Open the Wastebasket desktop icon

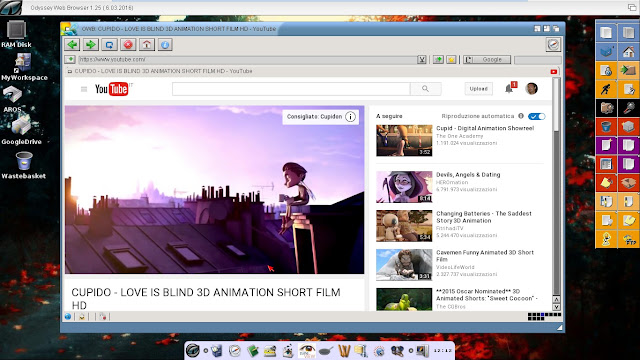(x=24, y=165)
